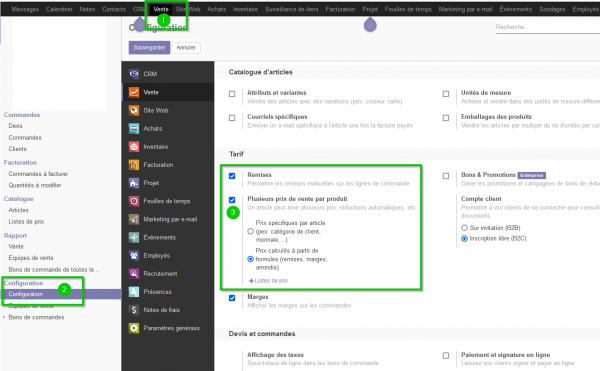Select Prix spécifiques par article radio
Viewport: 600px width, 371px height.
(x=251, y=231)
